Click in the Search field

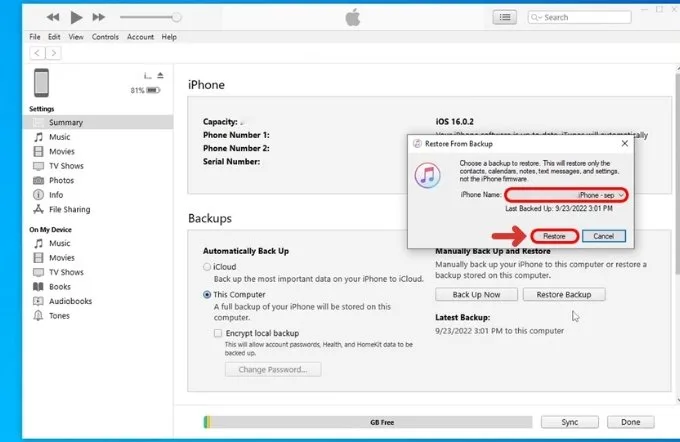point(579,17)
